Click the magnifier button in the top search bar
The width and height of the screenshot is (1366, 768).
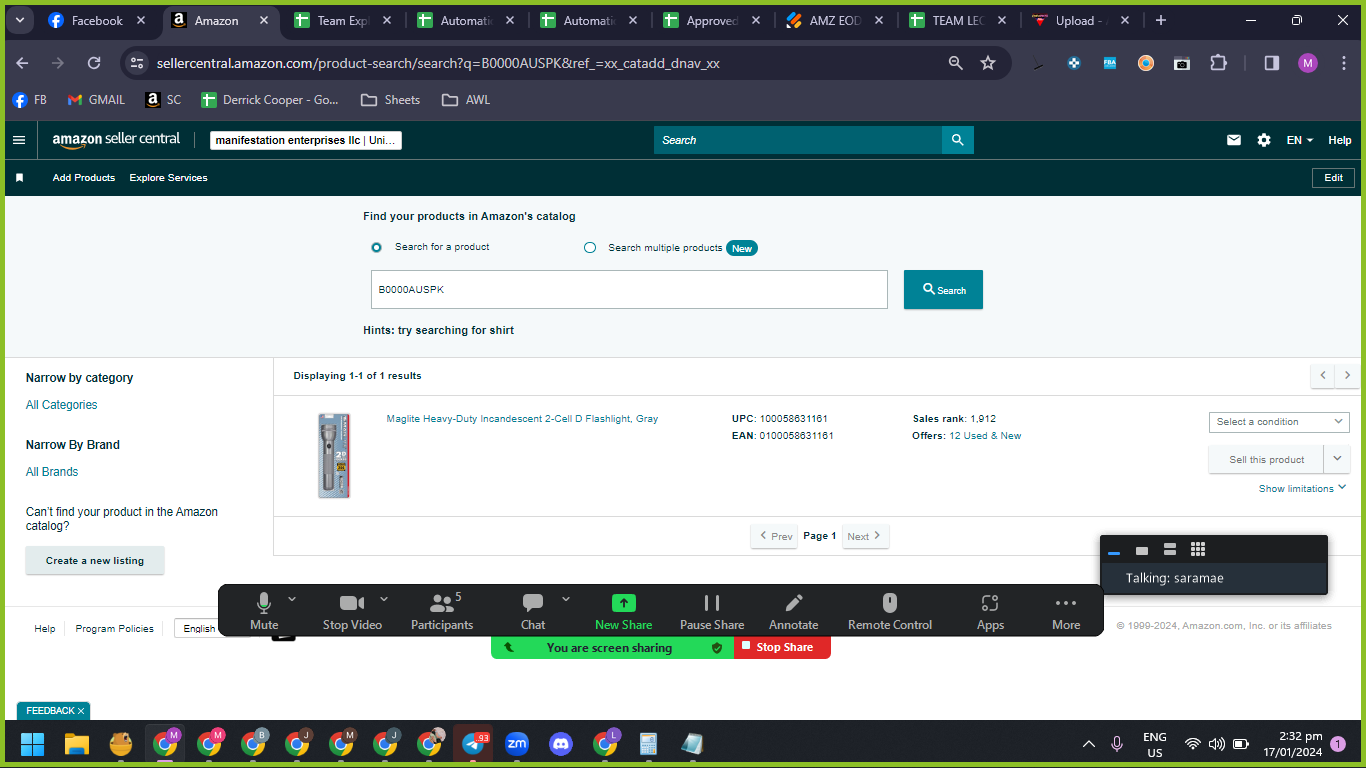tap(957, 140)
